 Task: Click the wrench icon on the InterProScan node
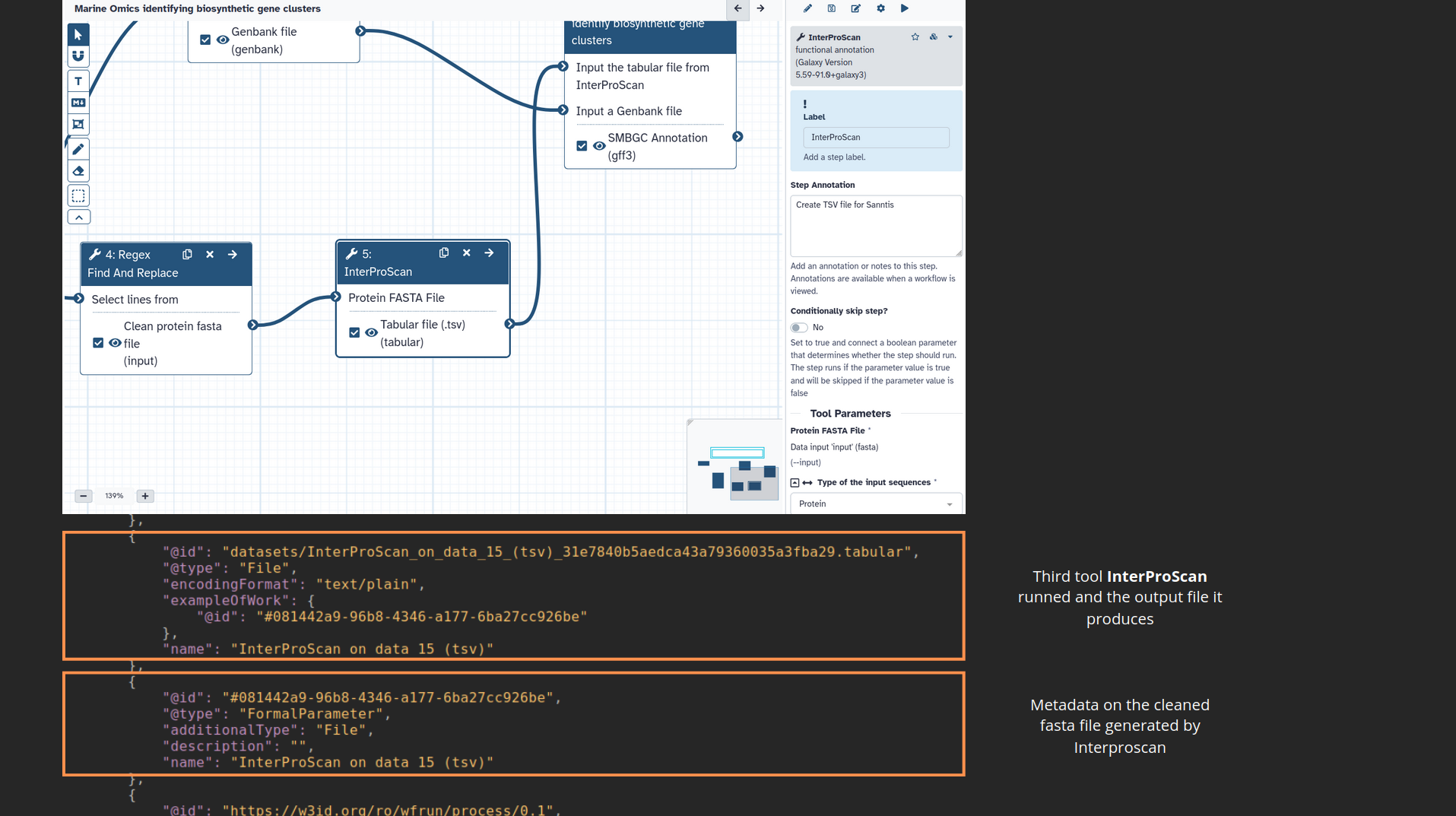coord(352,253)
